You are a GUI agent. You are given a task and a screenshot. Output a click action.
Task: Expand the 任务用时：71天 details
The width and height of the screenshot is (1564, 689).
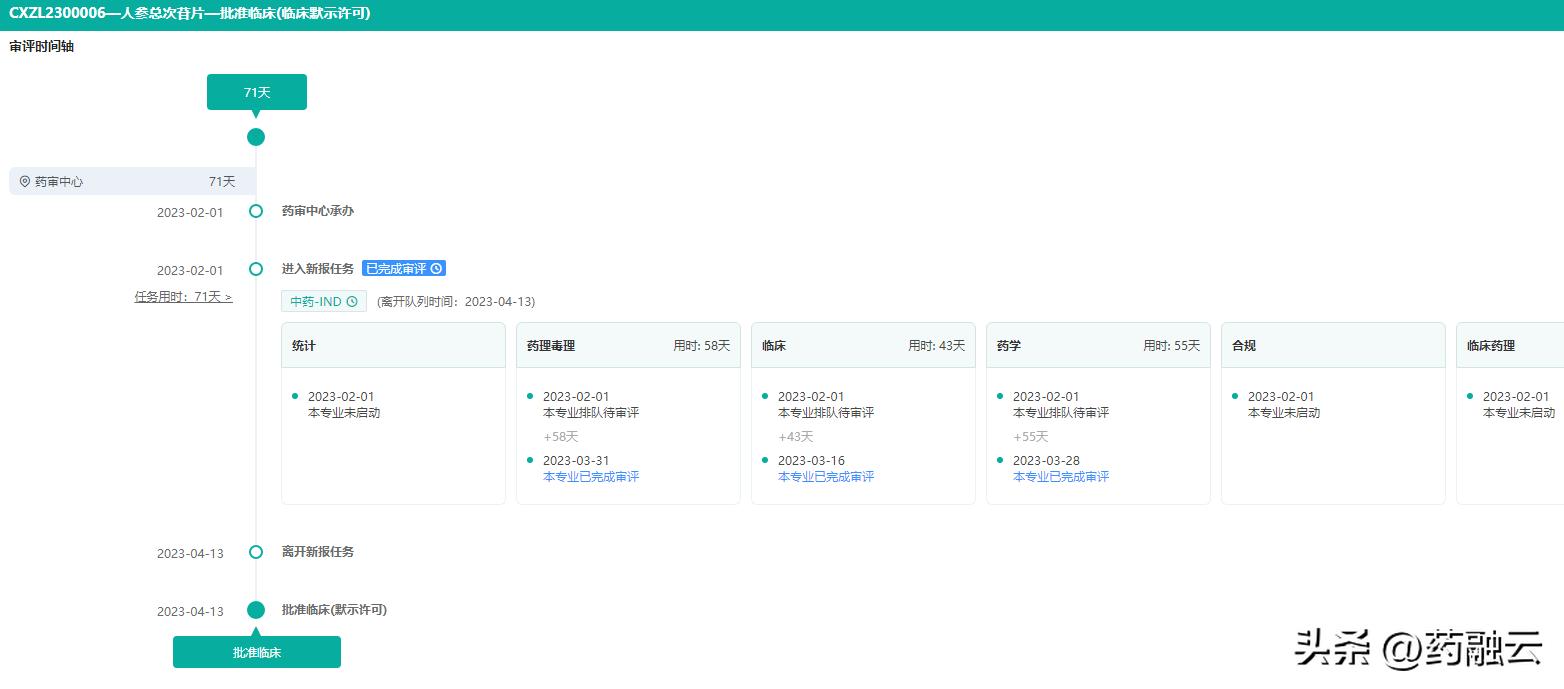(x=183, y=296)
